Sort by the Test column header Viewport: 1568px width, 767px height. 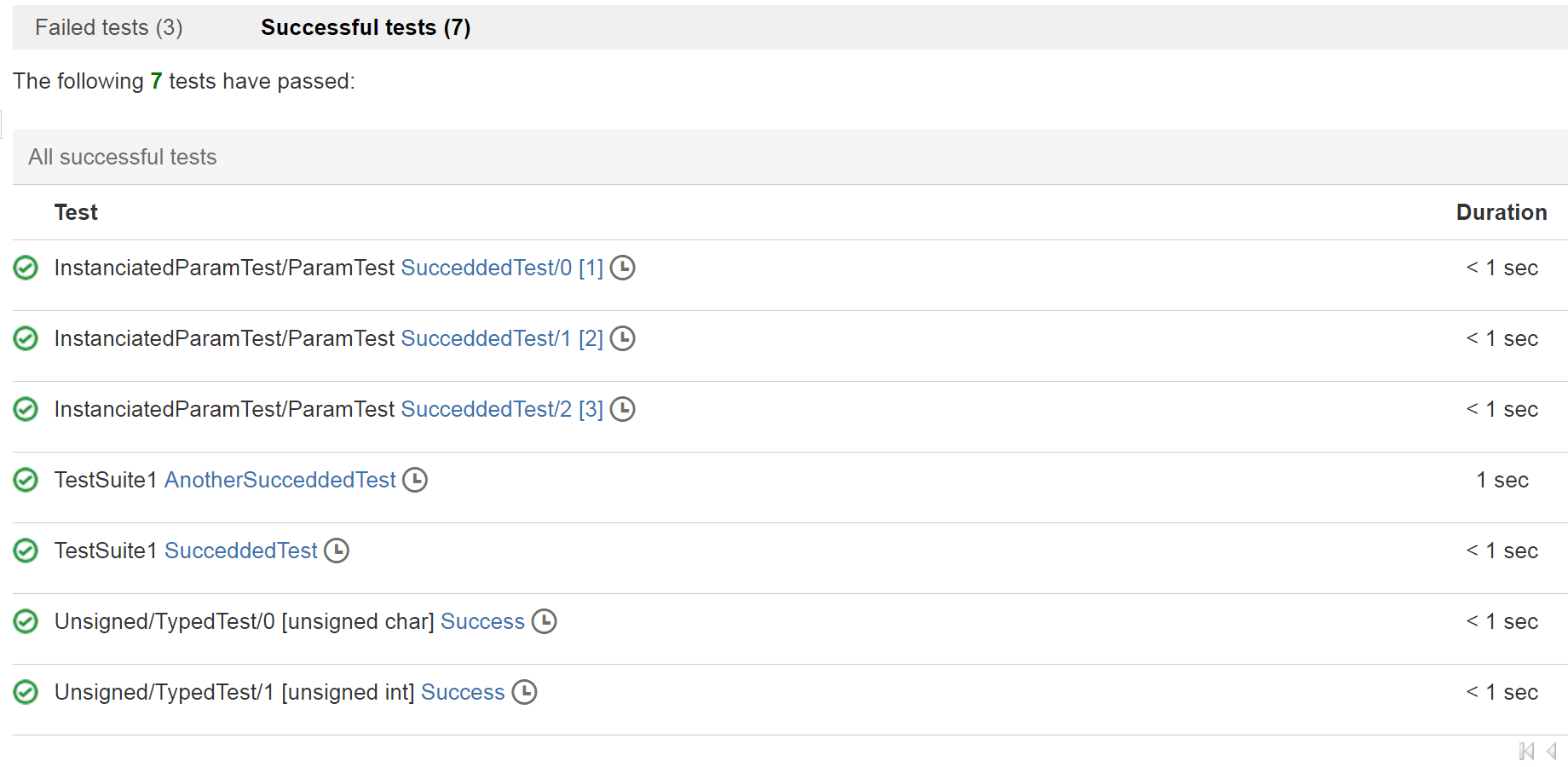[x=76, y=212]
